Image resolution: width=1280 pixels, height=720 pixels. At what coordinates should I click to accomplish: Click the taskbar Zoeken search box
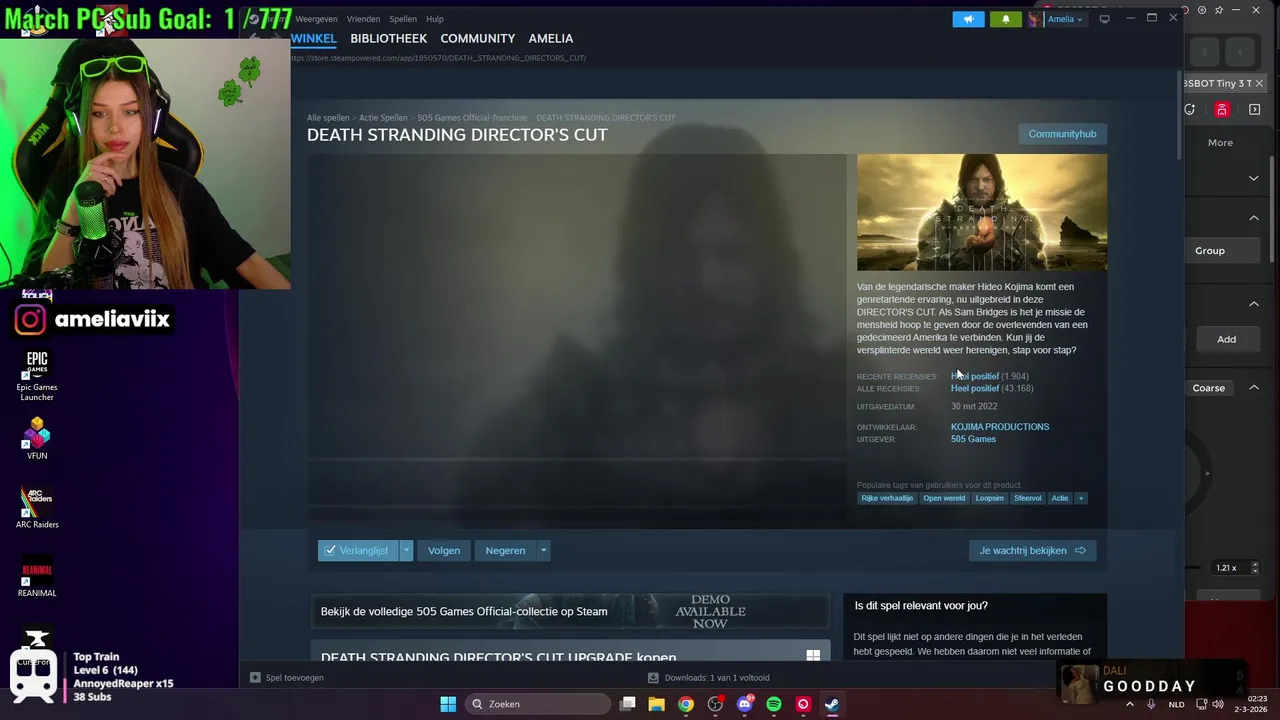(x=539, y=704)
